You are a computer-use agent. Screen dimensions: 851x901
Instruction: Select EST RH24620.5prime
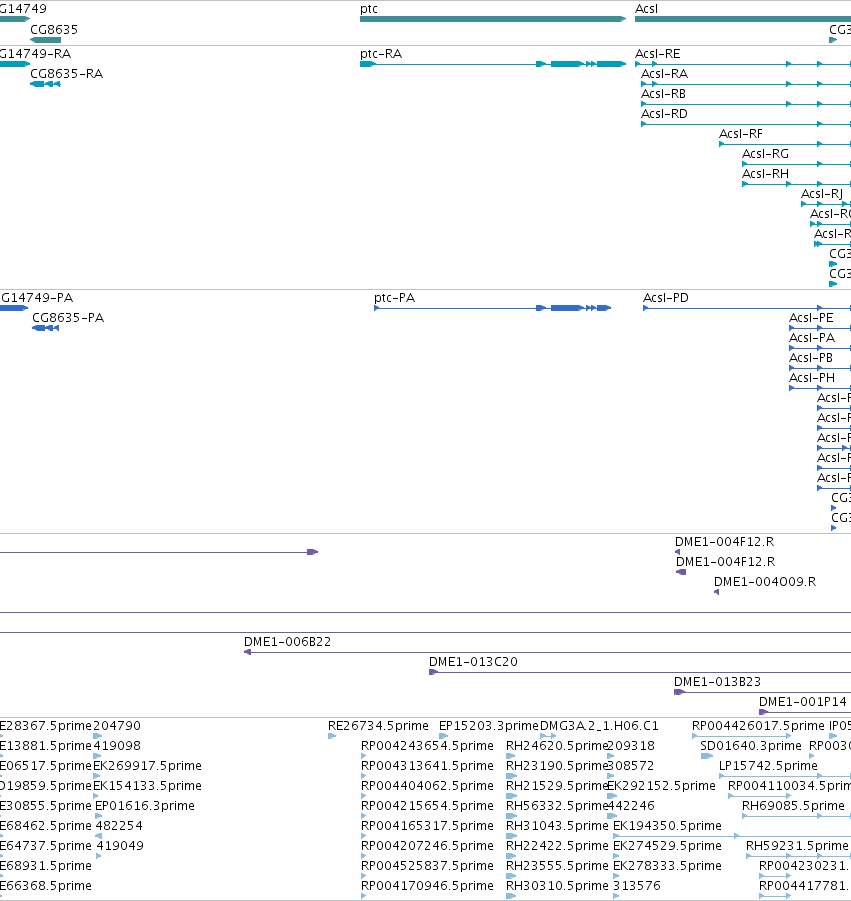pyautogui.click(x=557, y=746)
